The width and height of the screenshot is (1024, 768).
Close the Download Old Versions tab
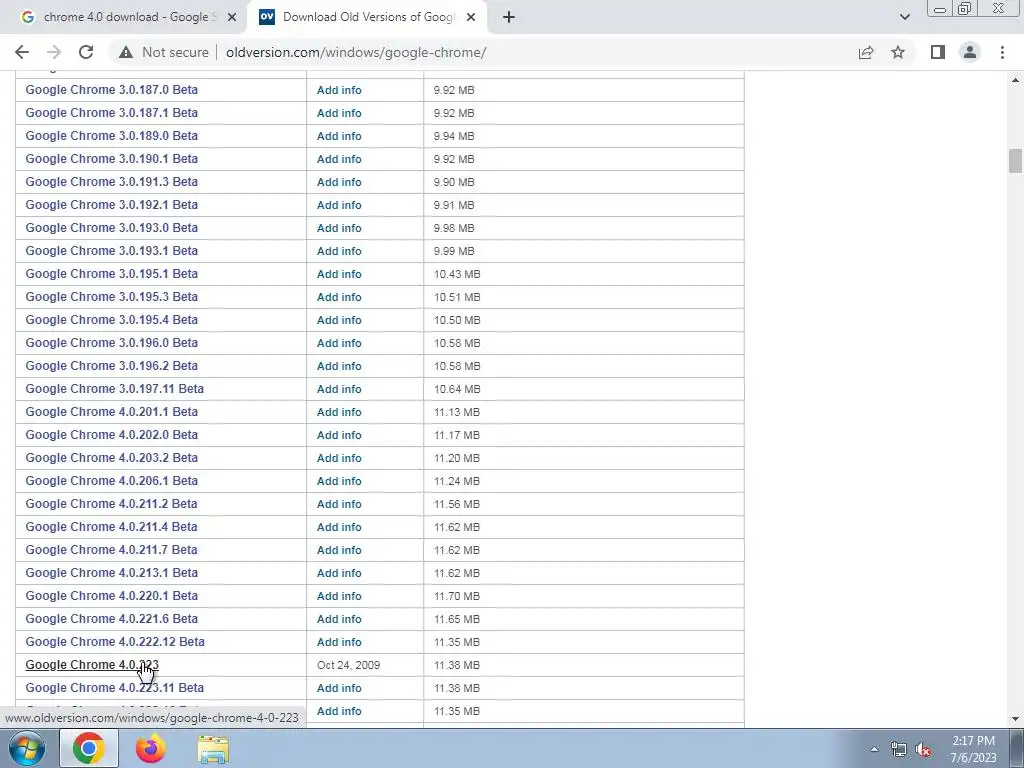471,17
